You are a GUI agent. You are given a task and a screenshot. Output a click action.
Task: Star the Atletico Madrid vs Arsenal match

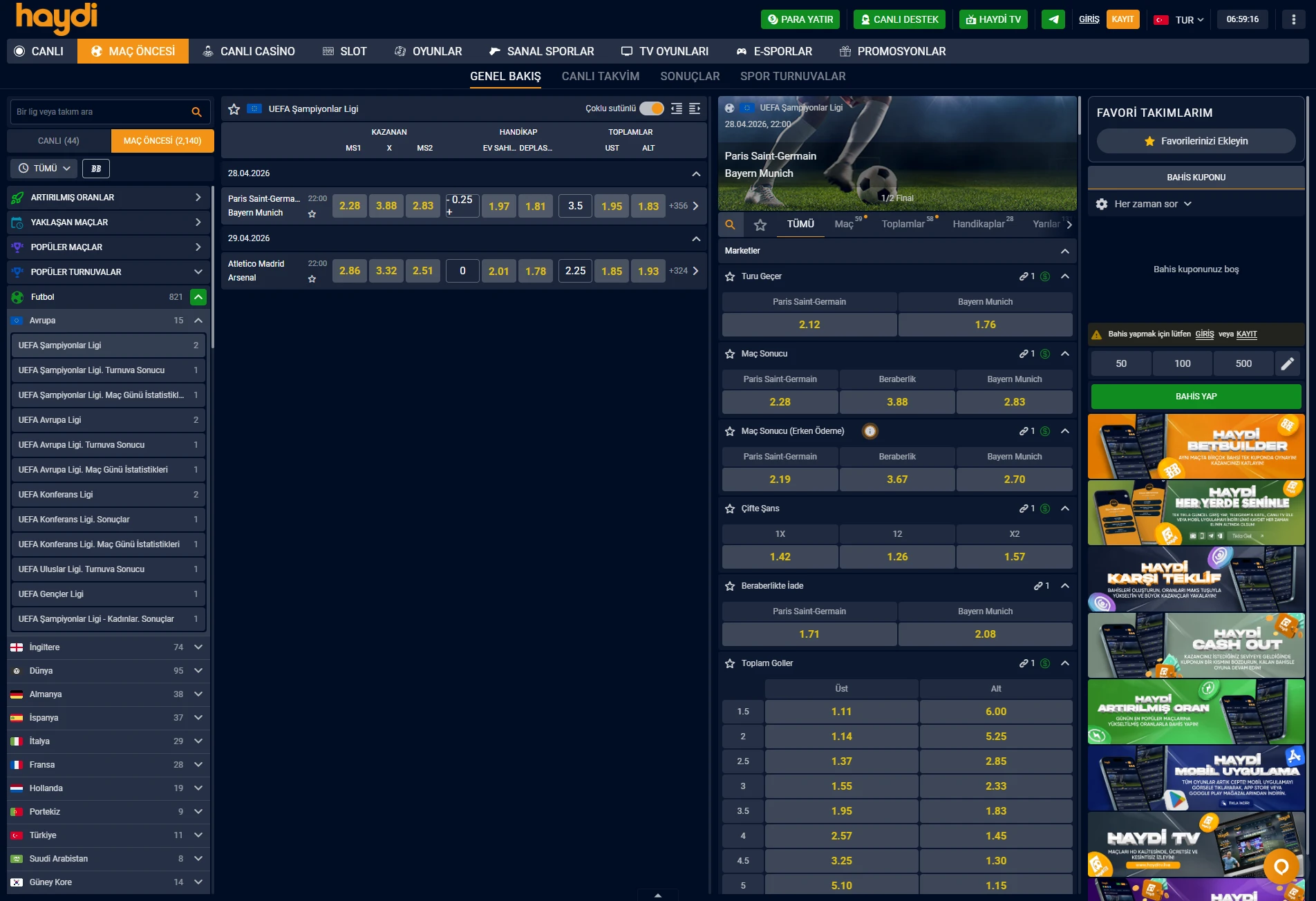point(312,279)
